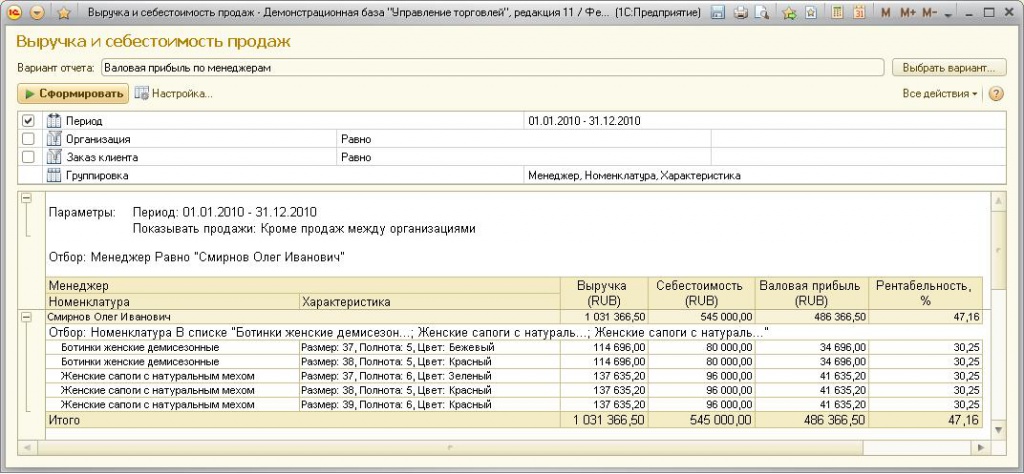Click the Организация filter icon
This screenshot has height=474, width=1024.
(x=54, y=139)
